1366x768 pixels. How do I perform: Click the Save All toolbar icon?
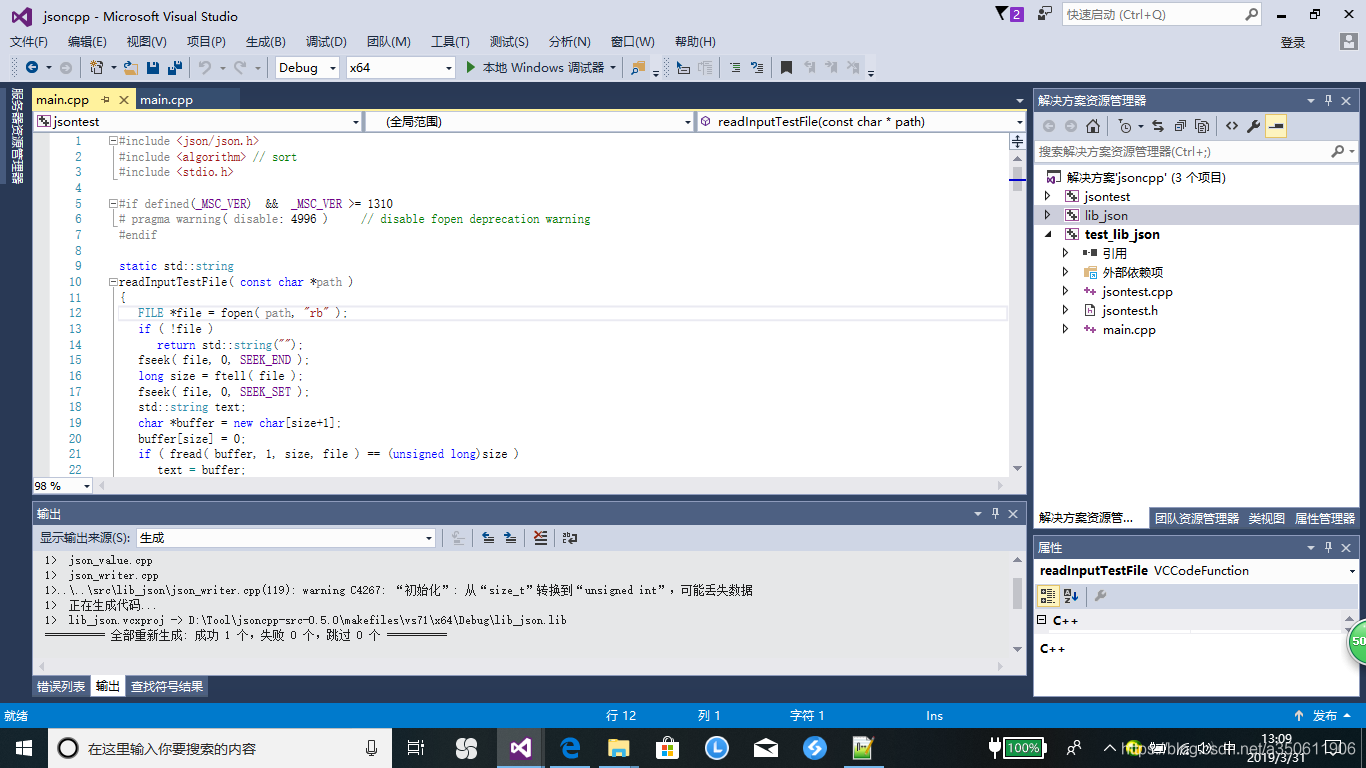pos(175,67)
